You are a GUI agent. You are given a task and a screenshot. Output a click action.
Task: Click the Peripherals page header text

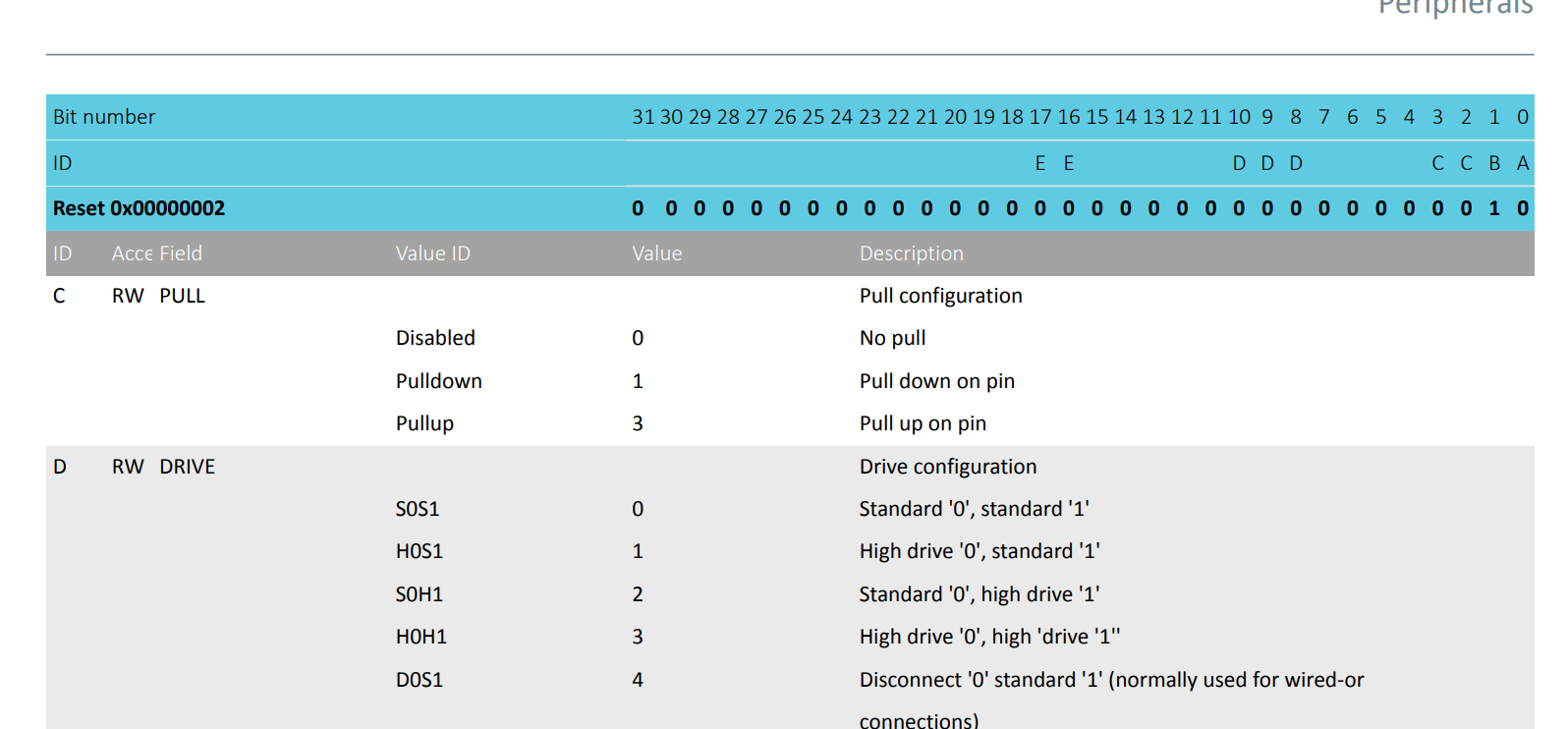[x=1454, y=8]
